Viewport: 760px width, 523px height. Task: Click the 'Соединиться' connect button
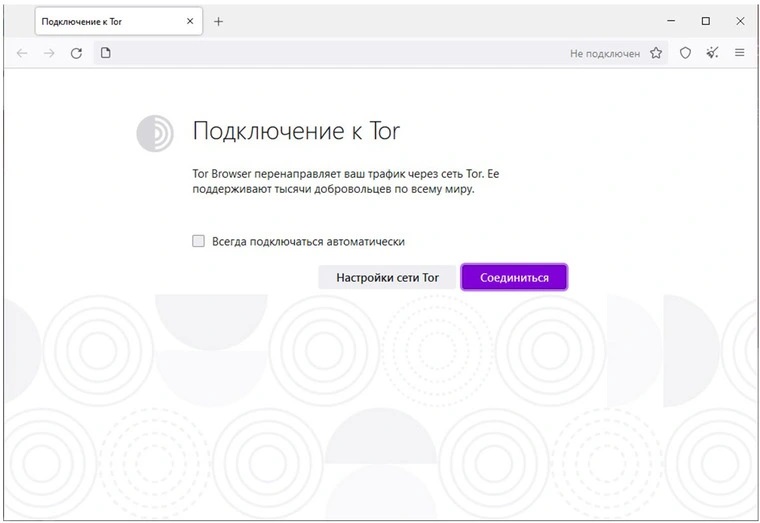click(x=514, y=278)
